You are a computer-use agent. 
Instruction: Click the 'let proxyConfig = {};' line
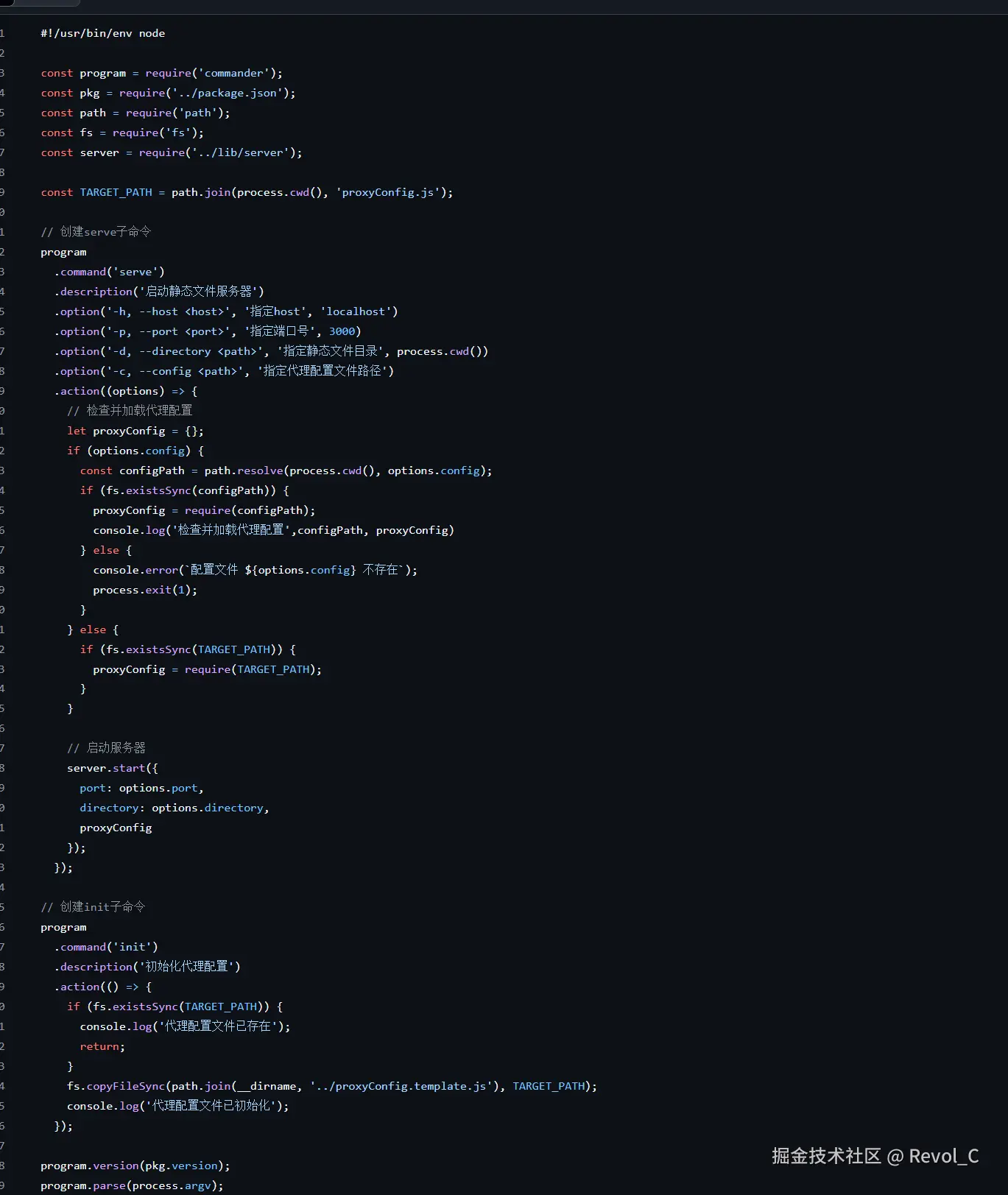(135, 431)
